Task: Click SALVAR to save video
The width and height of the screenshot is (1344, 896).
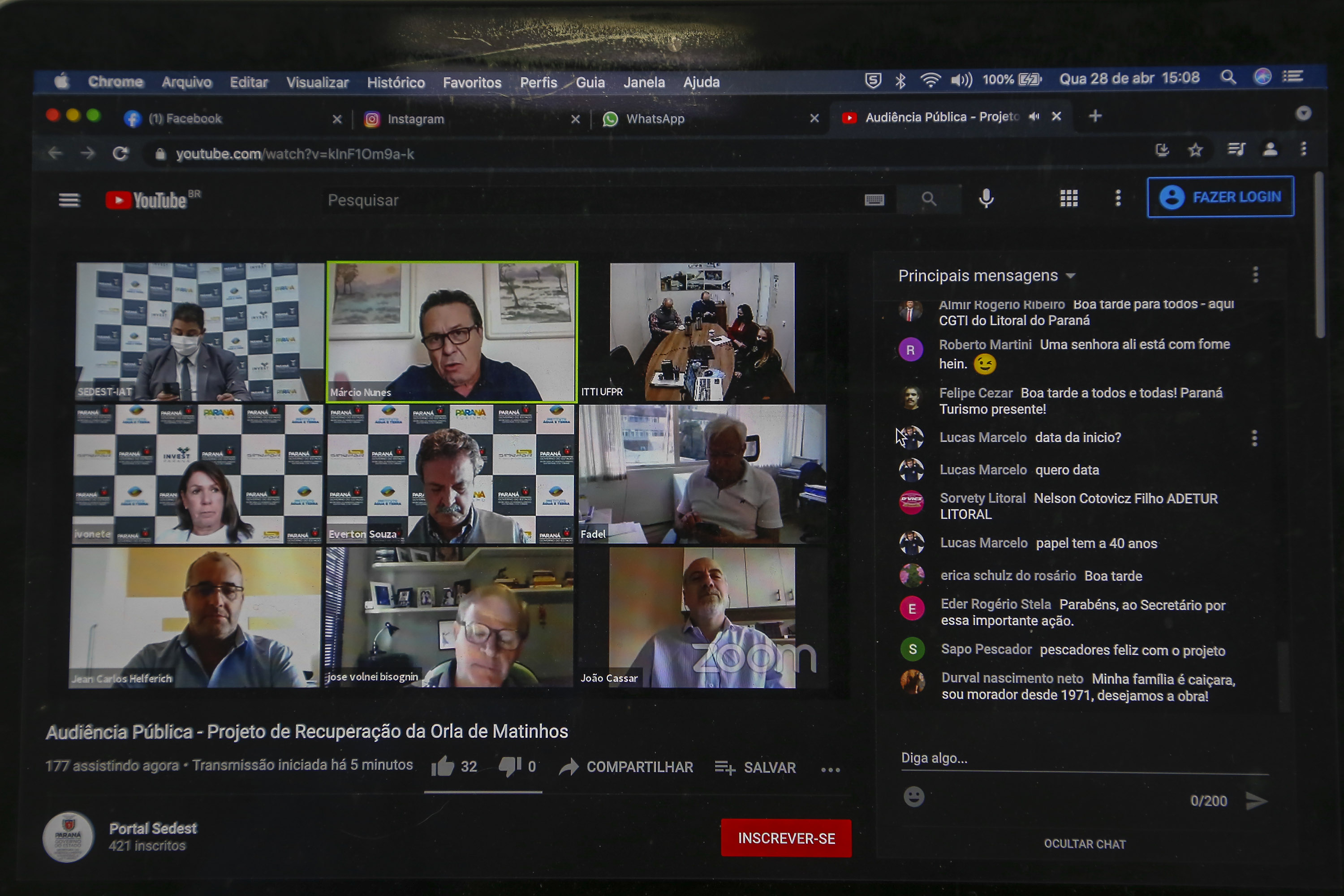Action: tap(755, 767)
